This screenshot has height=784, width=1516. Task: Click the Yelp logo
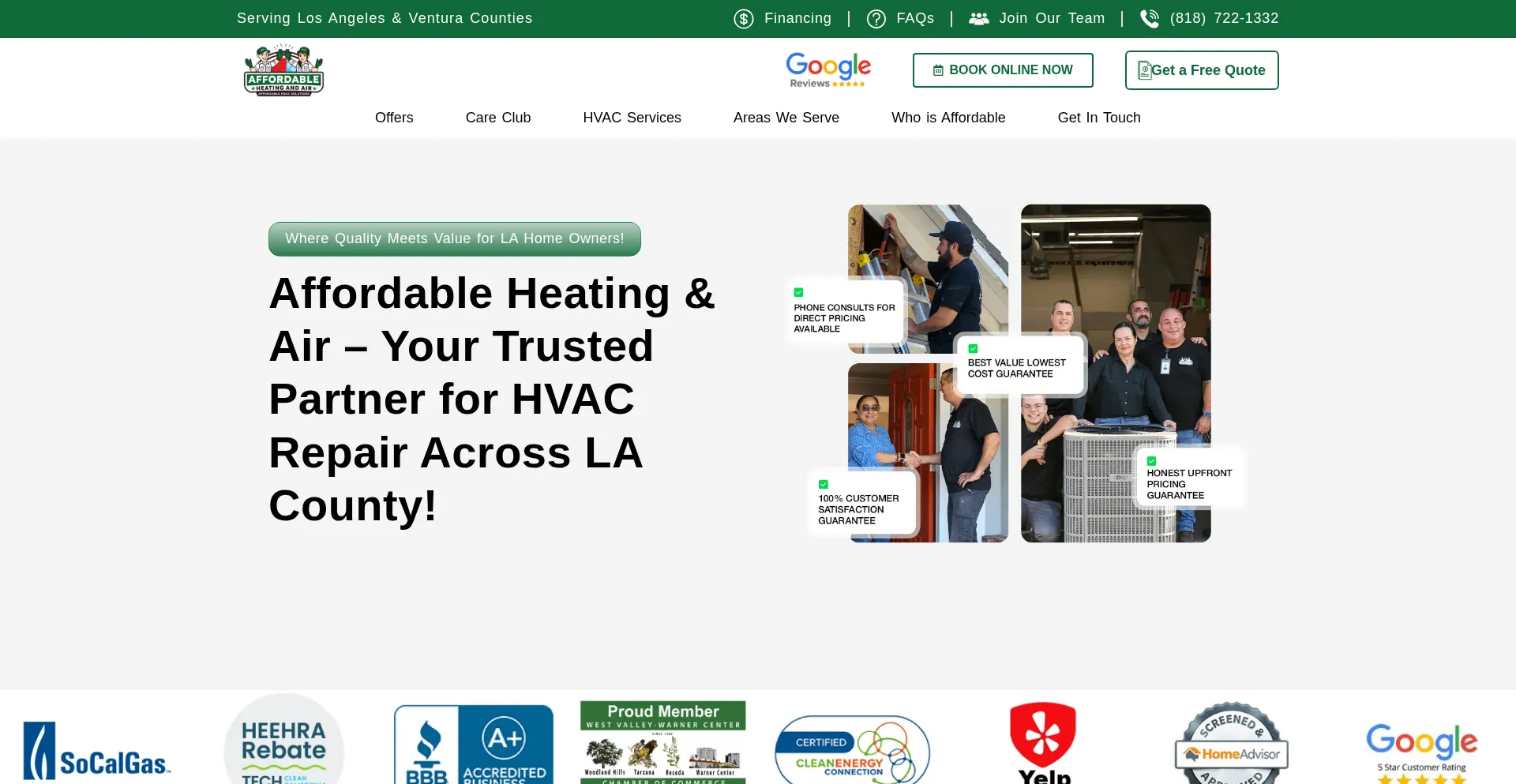pos(1043,743)
